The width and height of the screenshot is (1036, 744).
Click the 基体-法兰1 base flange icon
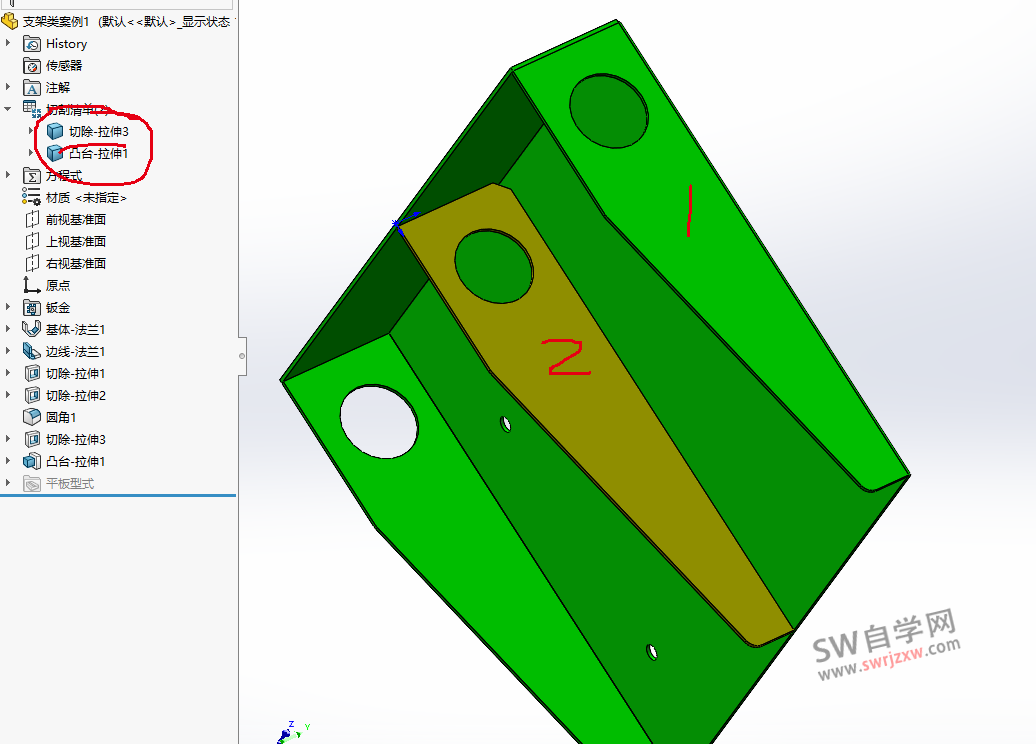point(30,329)
